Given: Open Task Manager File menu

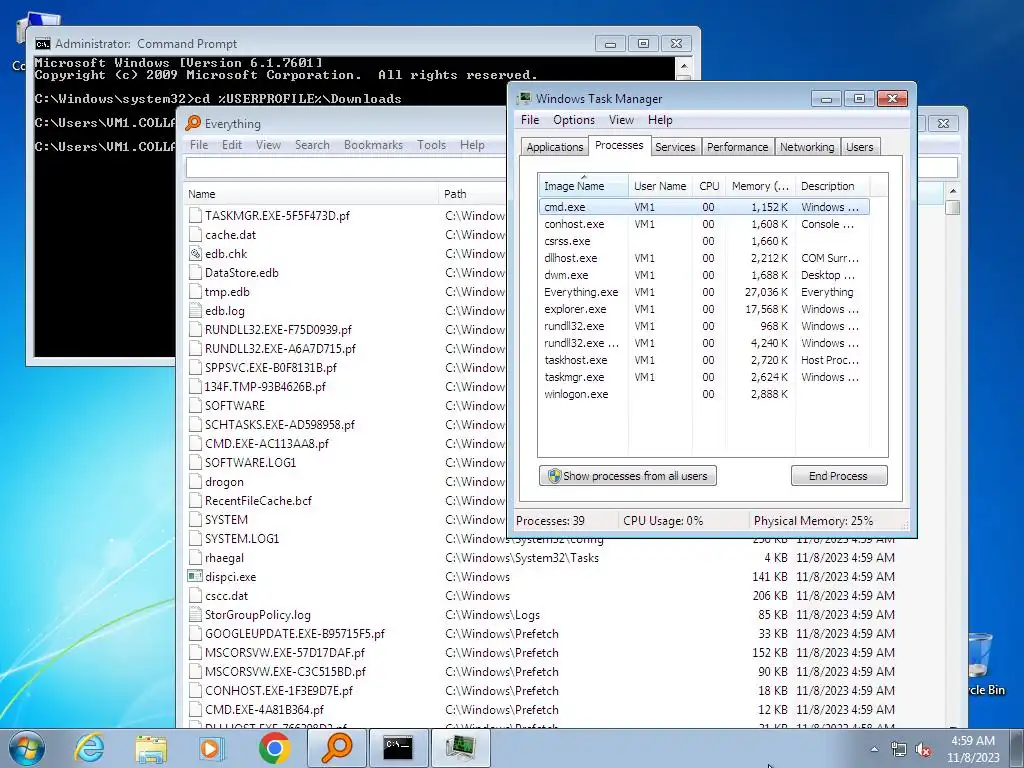Looking at the screenshot, I should 530,120.
